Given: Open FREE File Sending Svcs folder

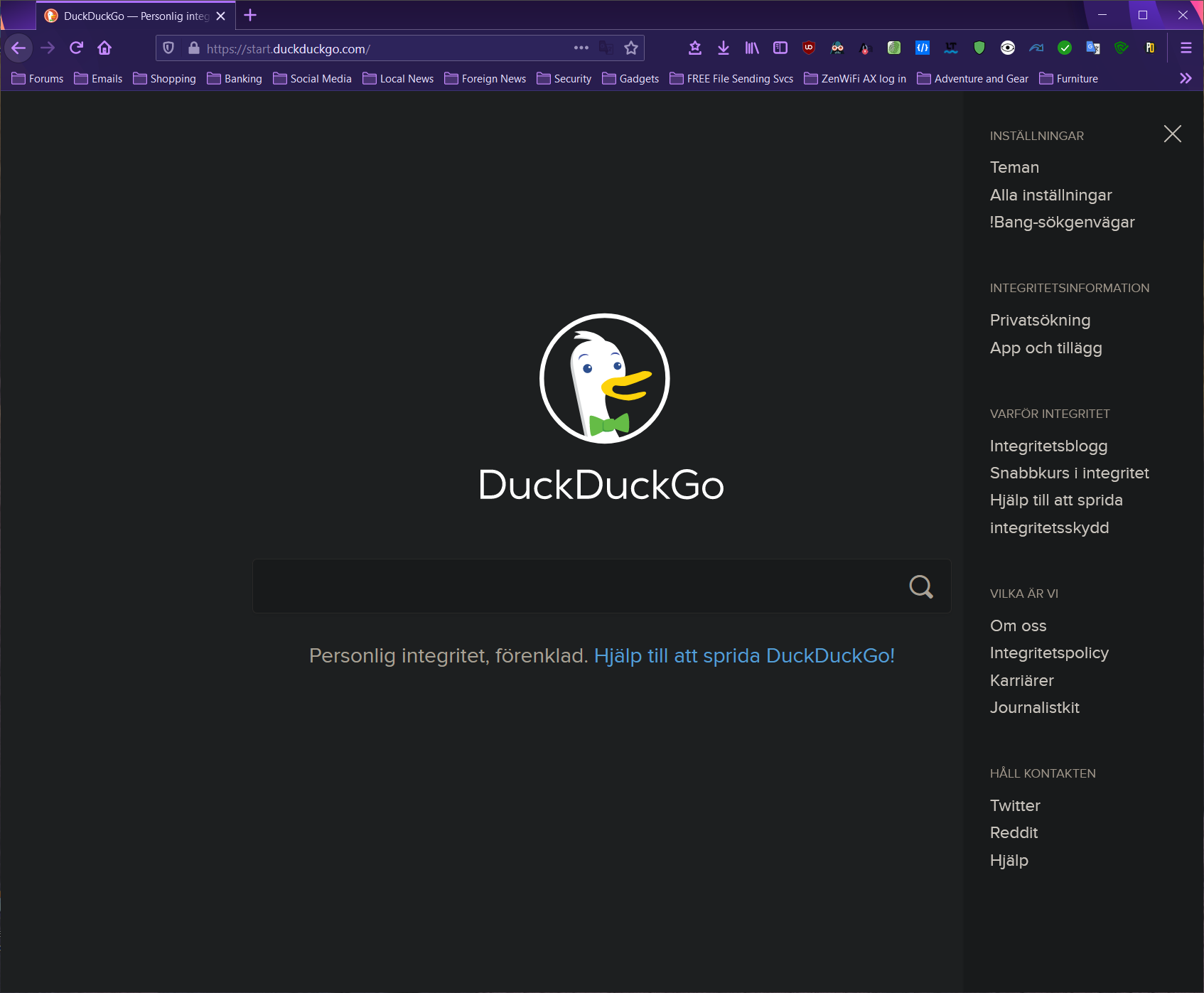Looking at the screenshot, I should [731, 79].
